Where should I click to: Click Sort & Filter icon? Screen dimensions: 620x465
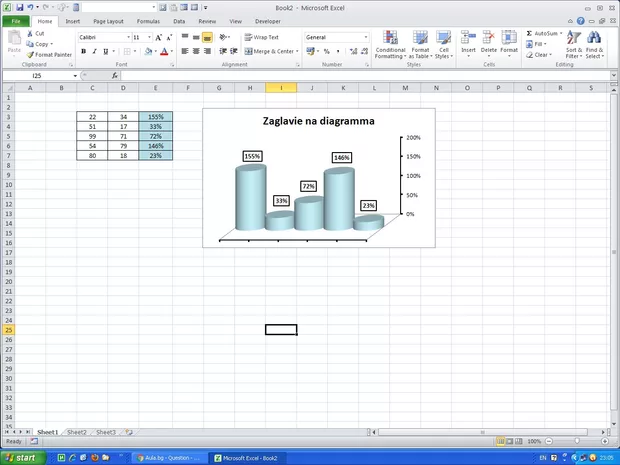coord(573,45)
